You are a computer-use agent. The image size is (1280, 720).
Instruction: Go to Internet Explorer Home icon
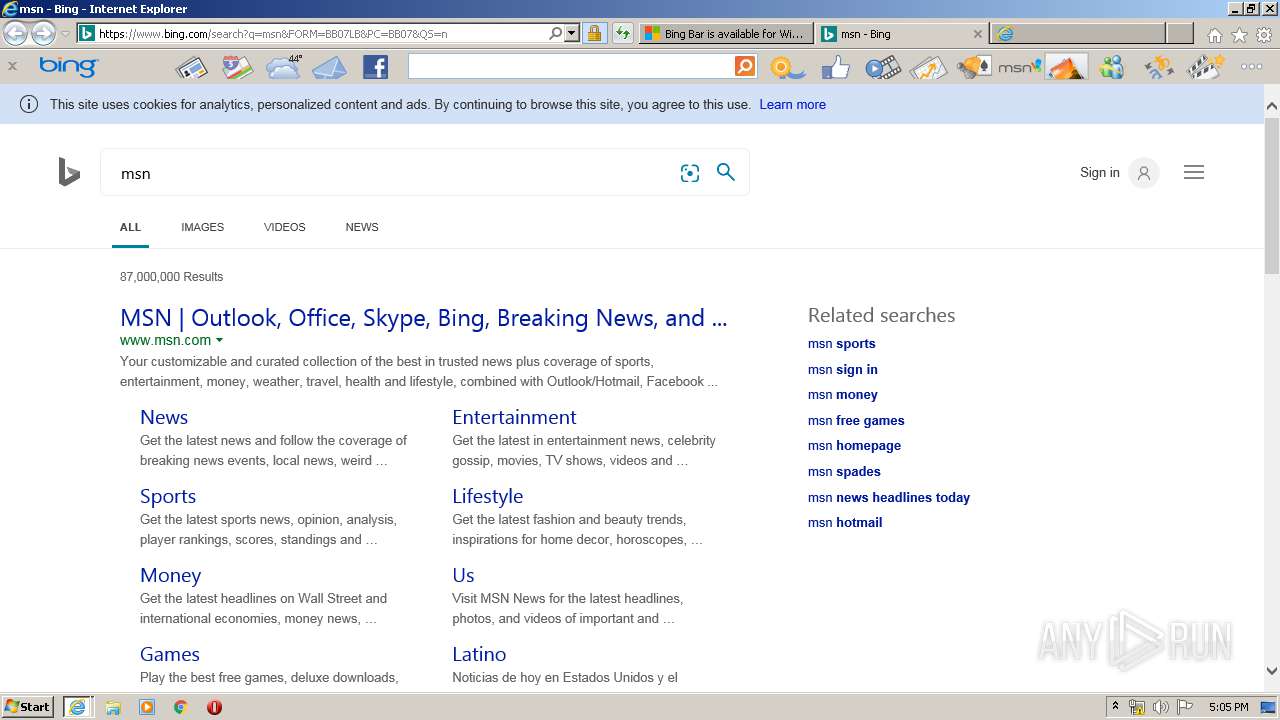click(x=1214, y=35)
